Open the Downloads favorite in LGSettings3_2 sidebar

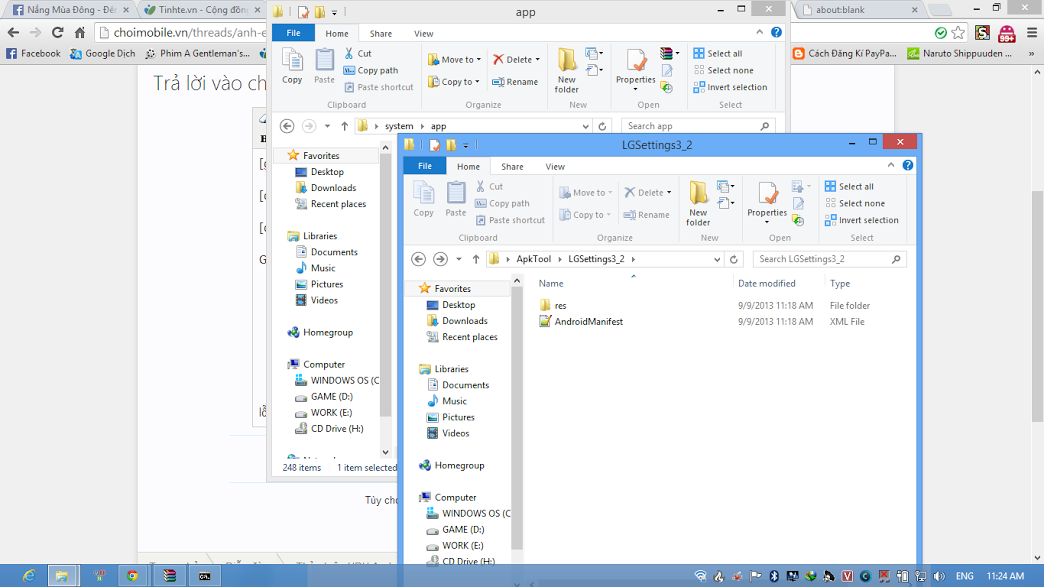[464, 321]
